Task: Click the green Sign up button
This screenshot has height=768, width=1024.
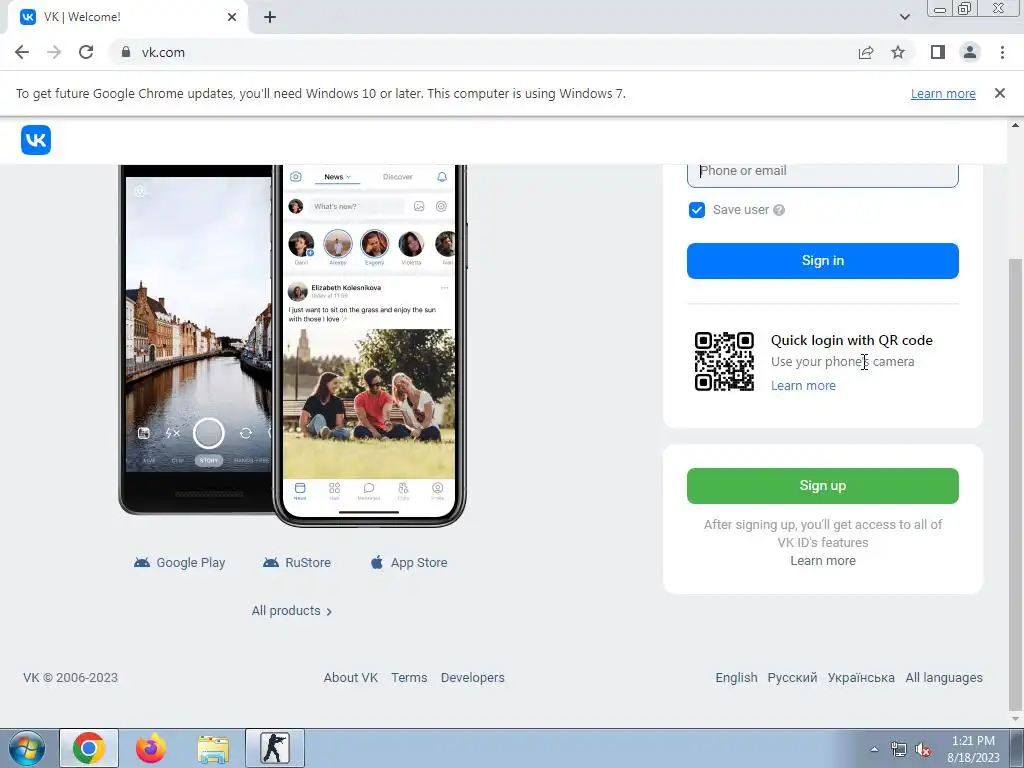Action: 823,486
